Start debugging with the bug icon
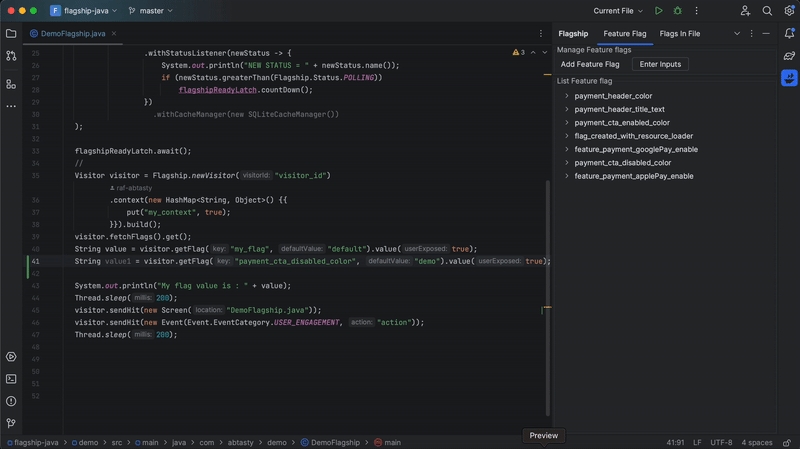The height and width of the screenshot is (449, 800). (x=677, y=11)
